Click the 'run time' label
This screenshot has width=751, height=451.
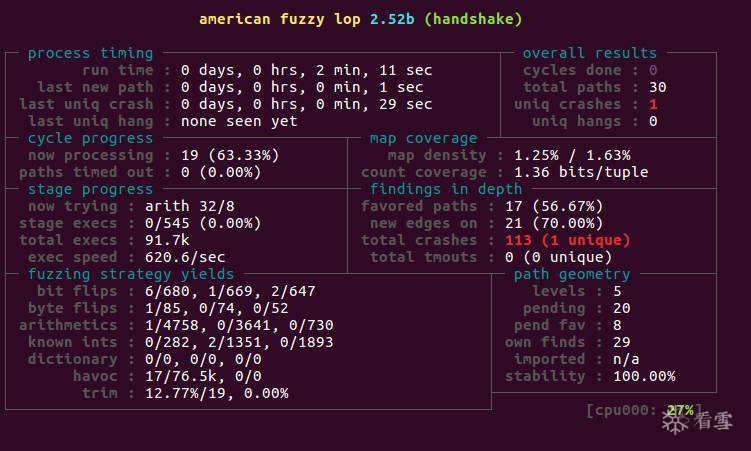click(118, 70)
